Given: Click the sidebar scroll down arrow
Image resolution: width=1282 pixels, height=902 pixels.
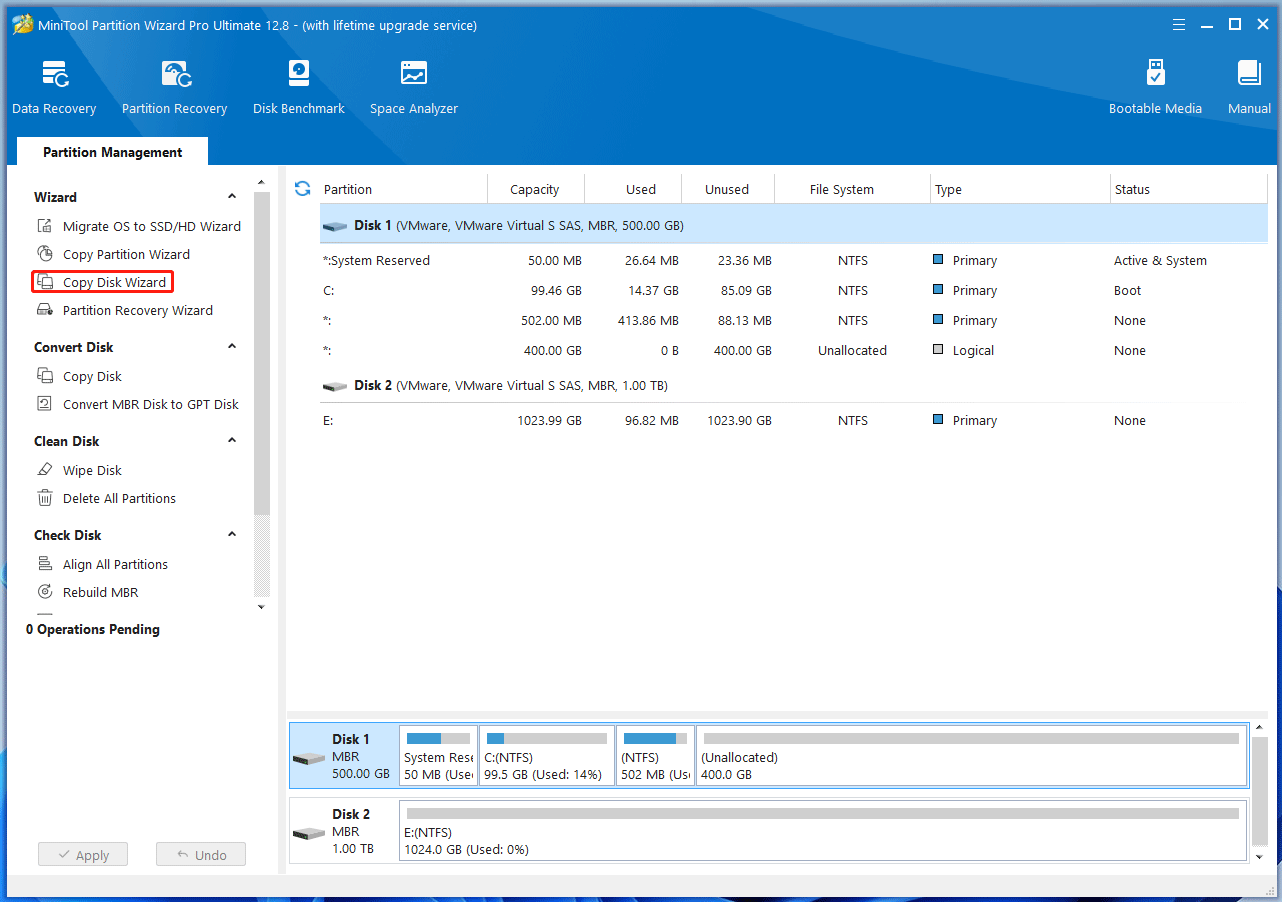Looking at the screenshot, I should tap(262, 607).
